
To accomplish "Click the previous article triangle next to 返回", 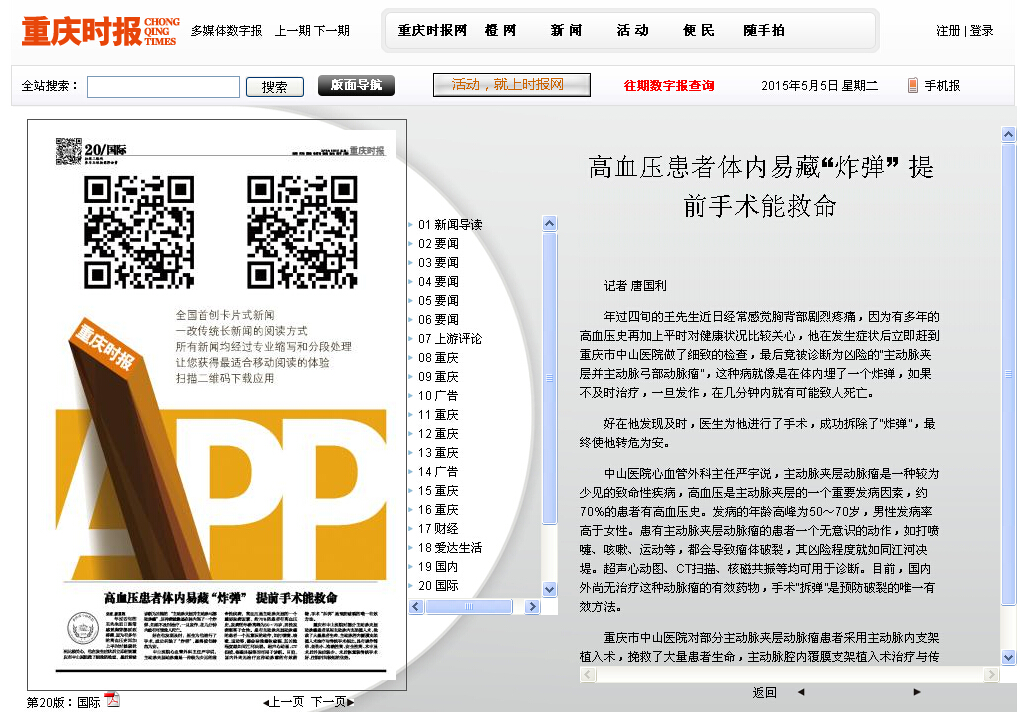I will (801, 692).
